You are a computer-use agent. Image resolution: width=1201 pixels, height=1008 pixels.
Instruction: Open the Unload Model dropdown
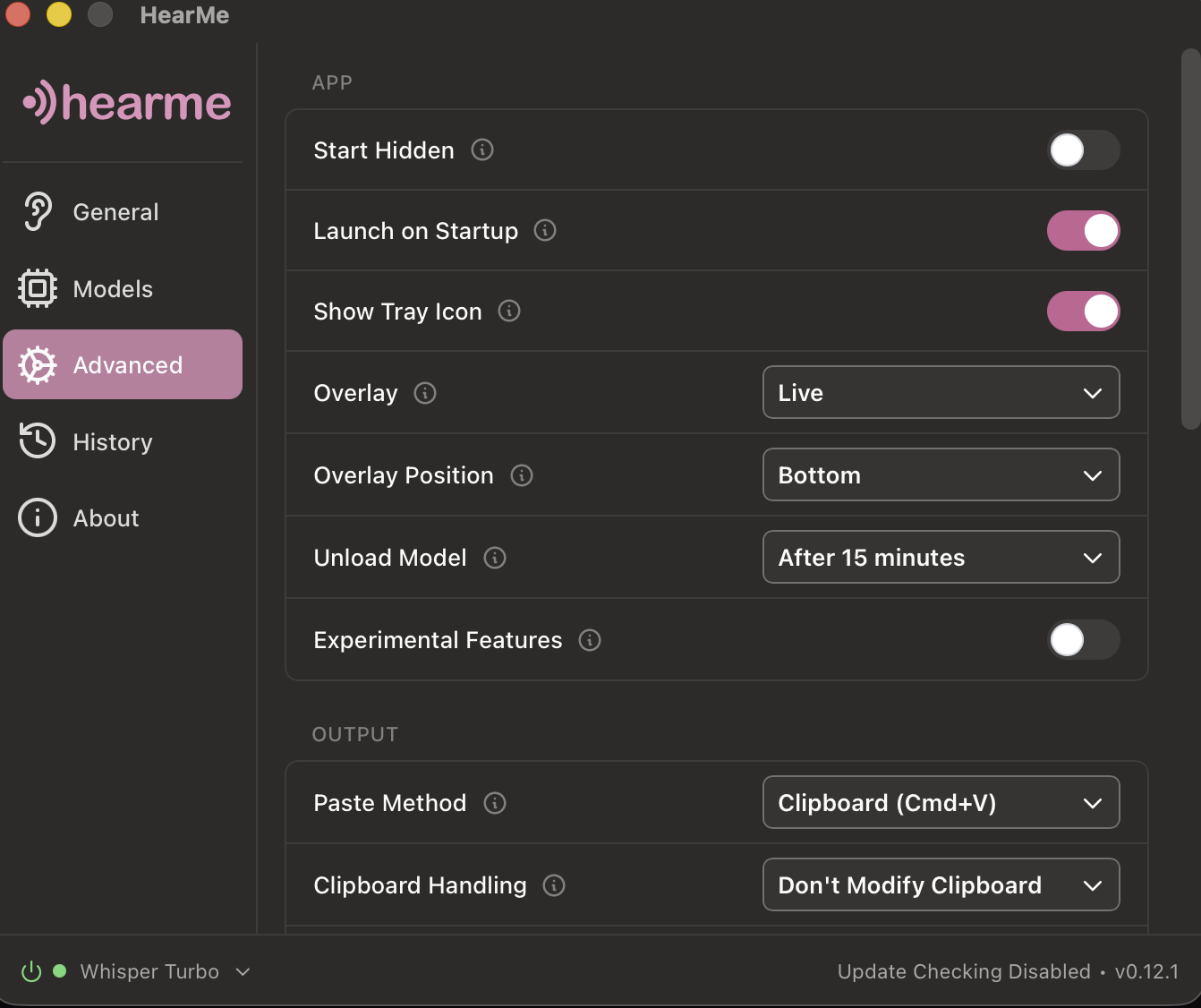pos(941,557)
